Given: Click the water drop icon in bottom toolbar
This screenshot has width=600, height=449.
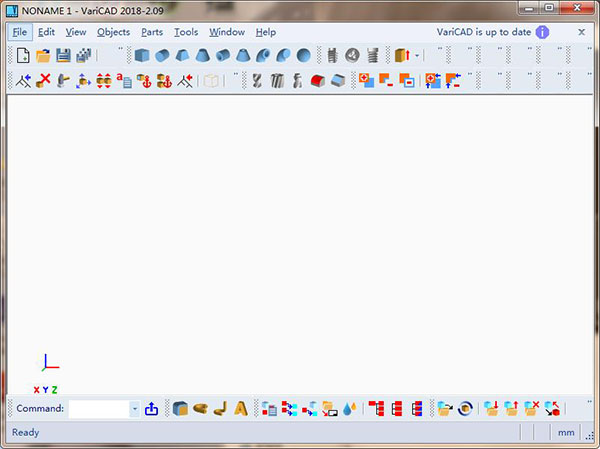Looking at the screenshot, I should coord(349,408).
